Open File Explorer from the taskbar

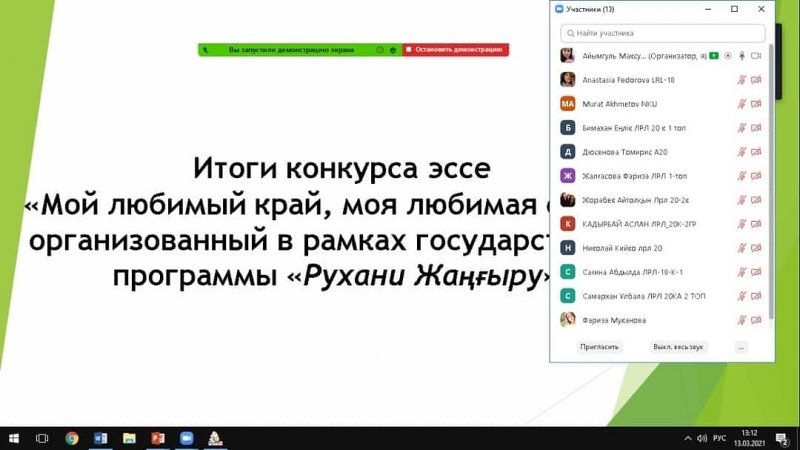pyautogui.click(x=128, y=438)
